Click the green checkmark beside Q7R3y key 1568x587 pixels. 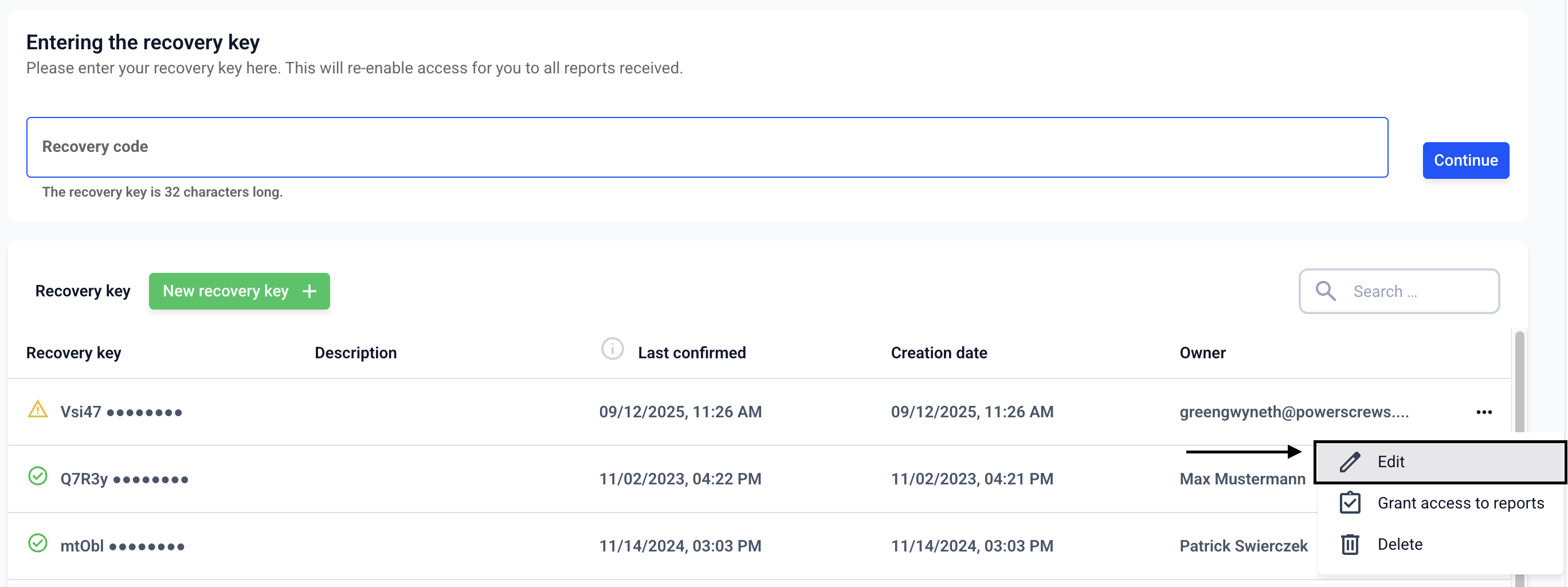[x=38, y=476]
